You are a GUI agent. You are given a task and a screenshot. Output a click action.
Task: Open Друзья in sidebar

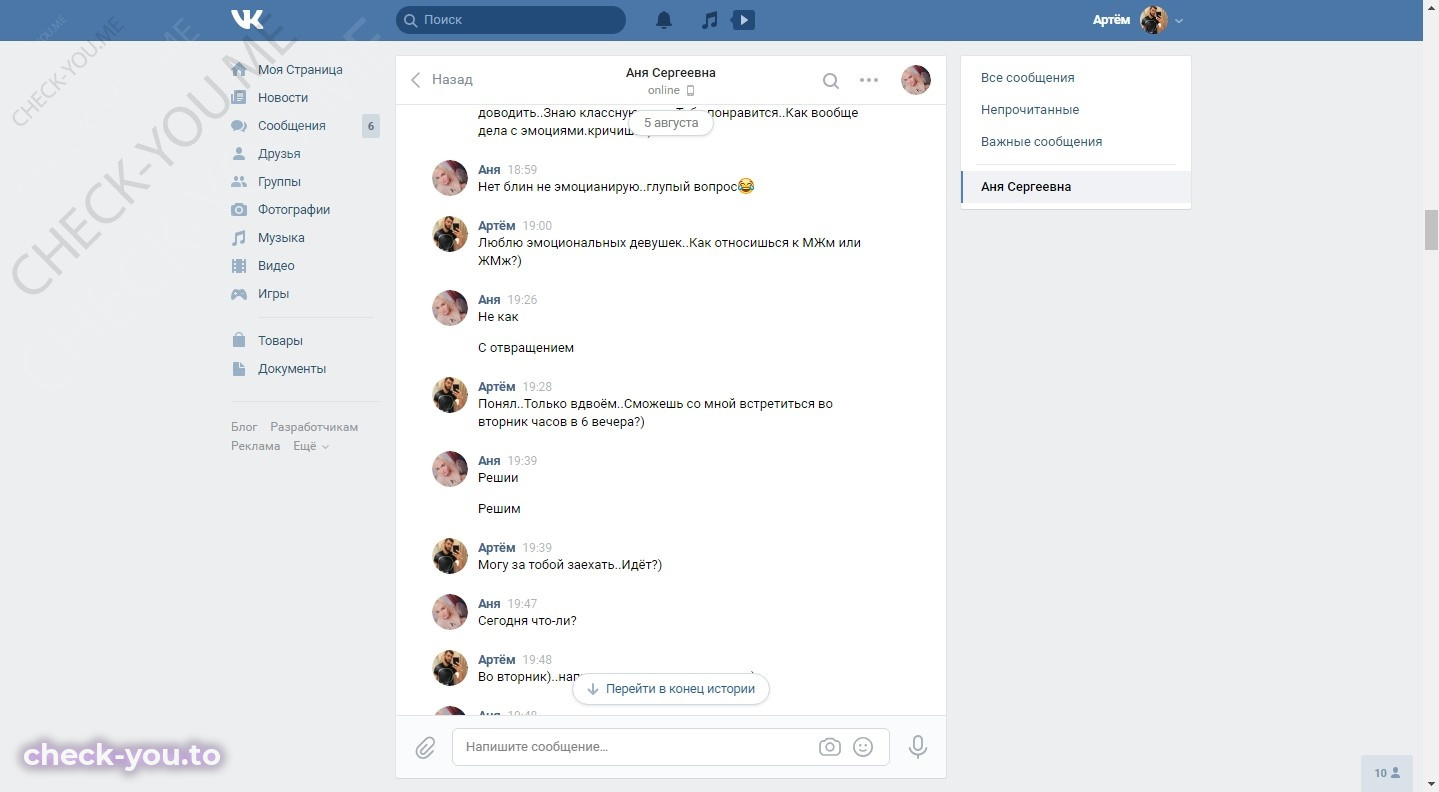pos(279,154)
